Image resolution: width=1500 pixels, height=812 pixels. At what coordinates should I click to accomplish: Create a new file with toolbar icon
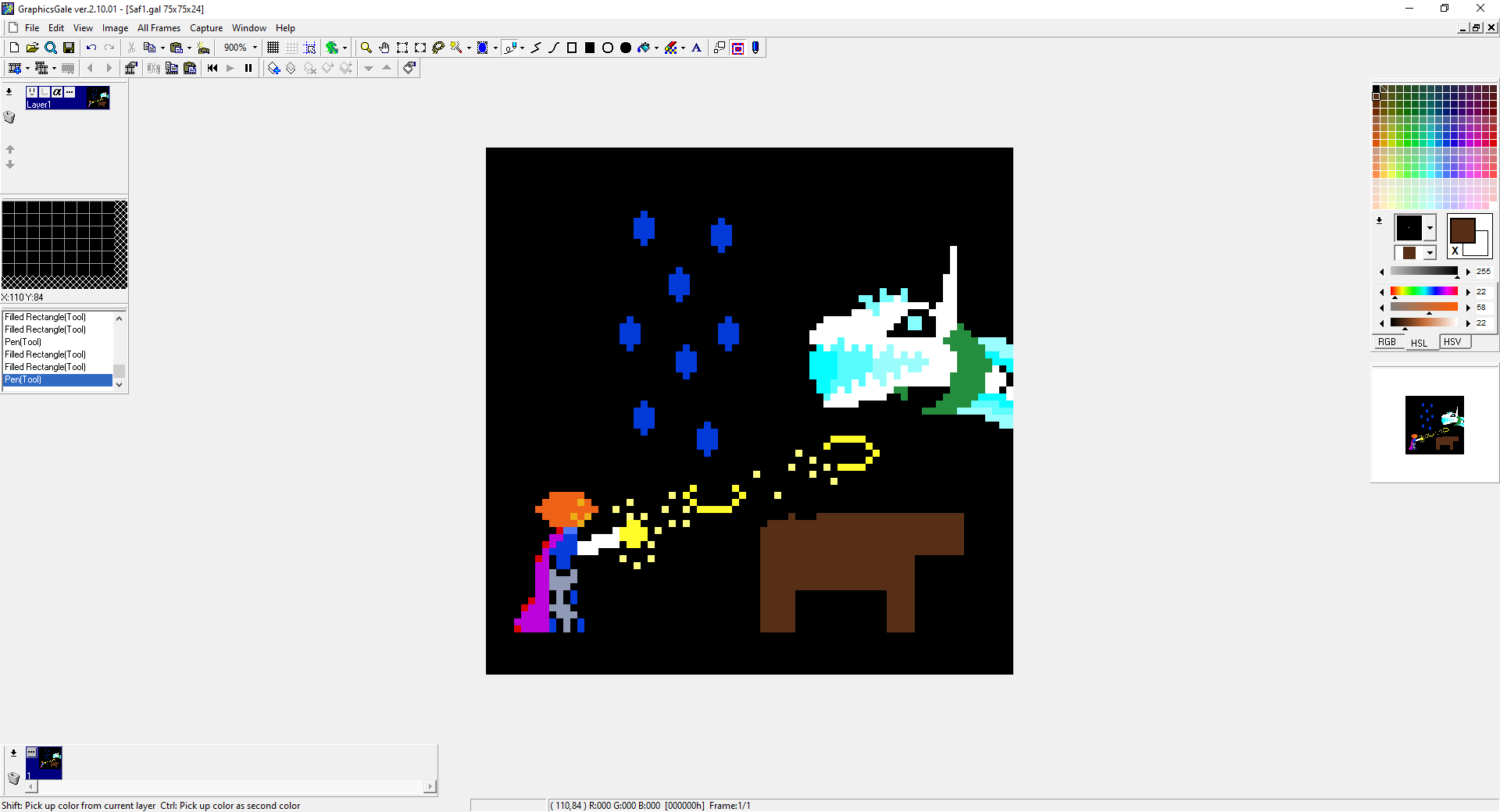(x=14, y=48)
